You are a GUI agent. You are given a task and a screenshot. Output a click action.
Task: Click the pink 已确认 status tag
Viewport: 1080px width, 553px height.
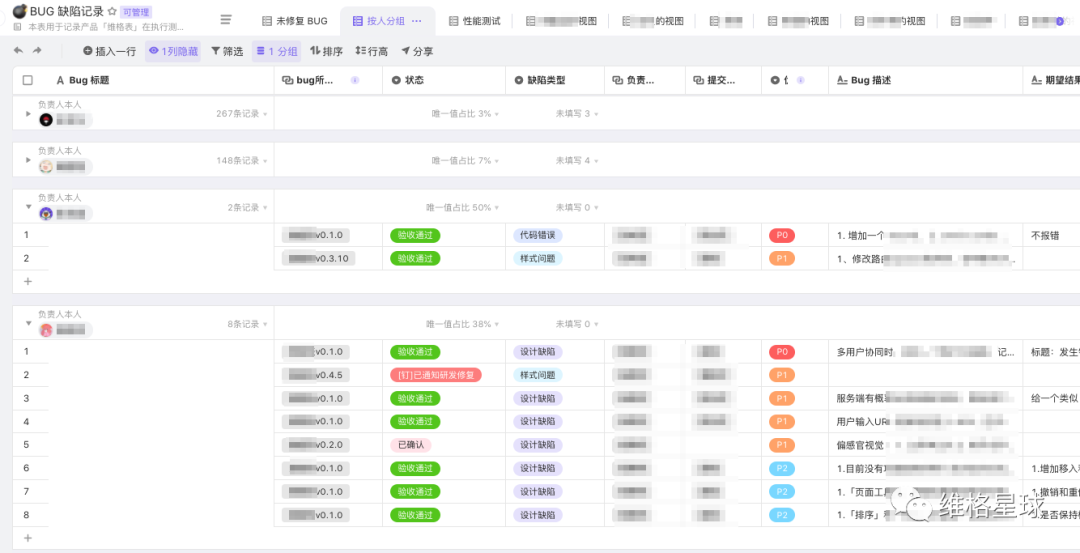[x=411, y=445]
